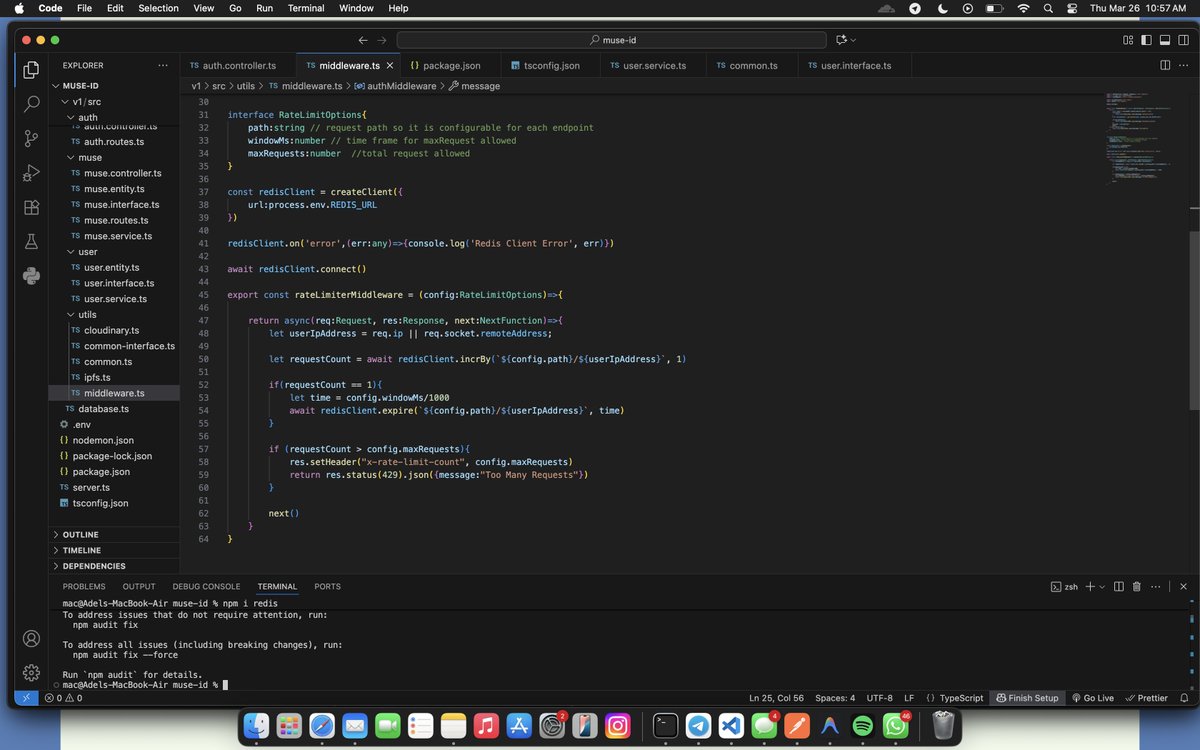Click Prettier in status bar

click(1145, 698)
